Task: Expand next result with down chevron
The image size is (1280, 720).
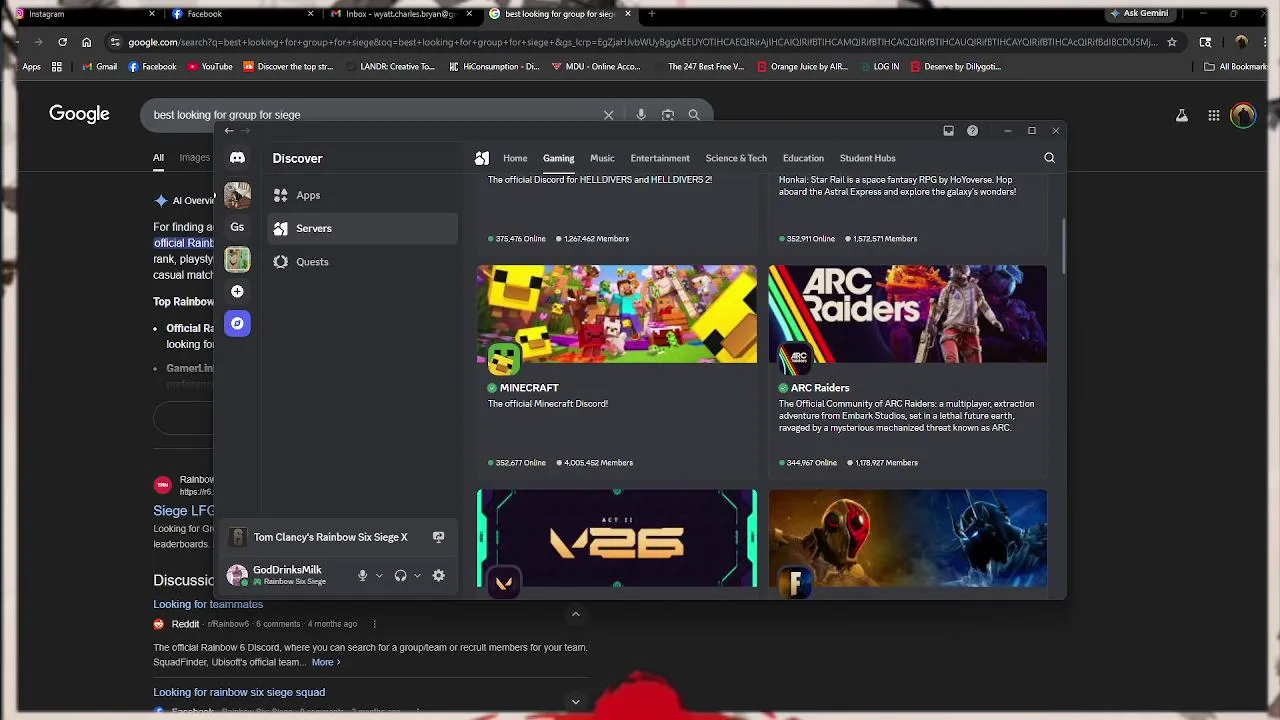Action: pos(576,702)
